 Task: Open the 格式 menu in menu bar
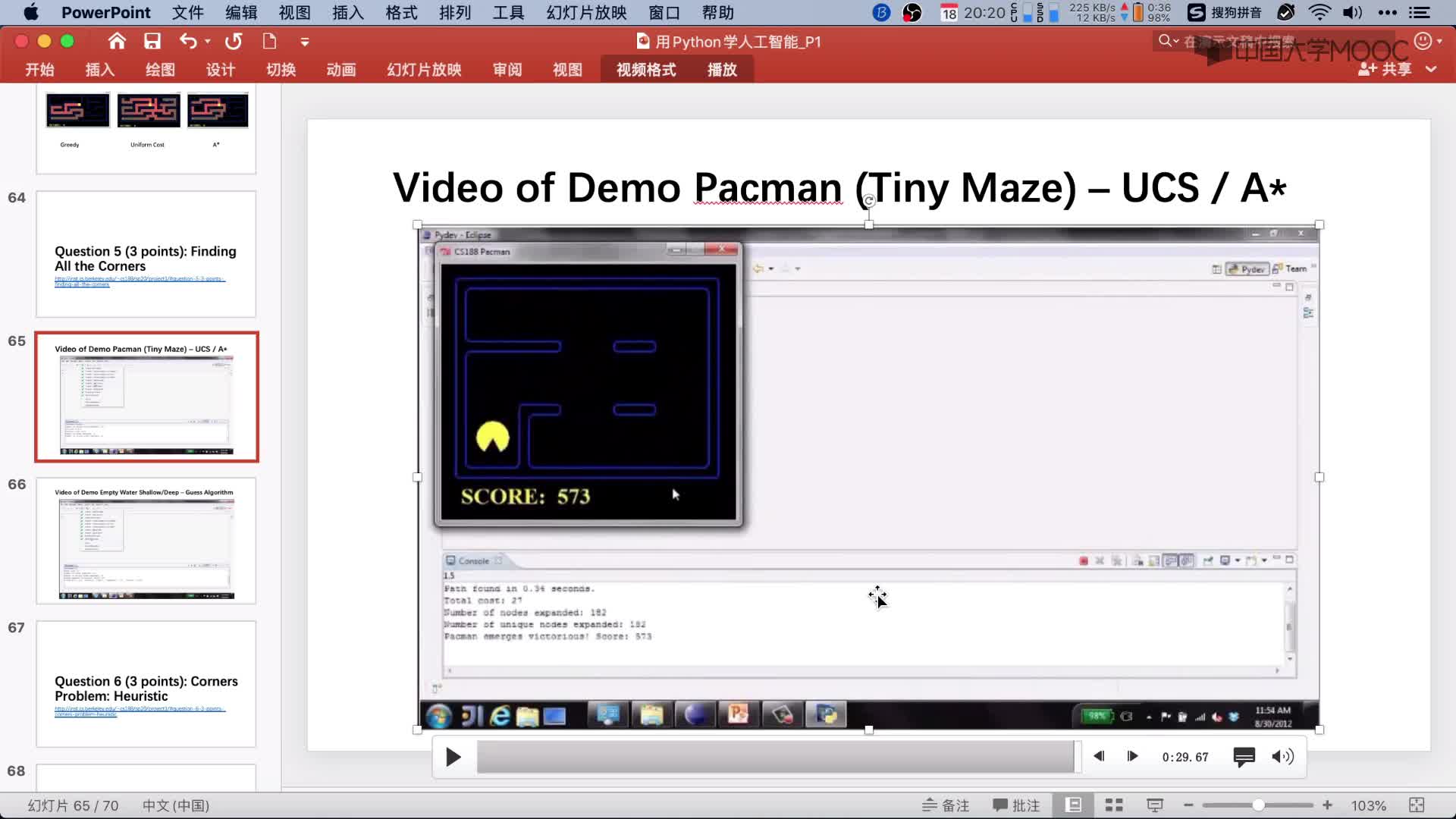[x=401, y=13]
